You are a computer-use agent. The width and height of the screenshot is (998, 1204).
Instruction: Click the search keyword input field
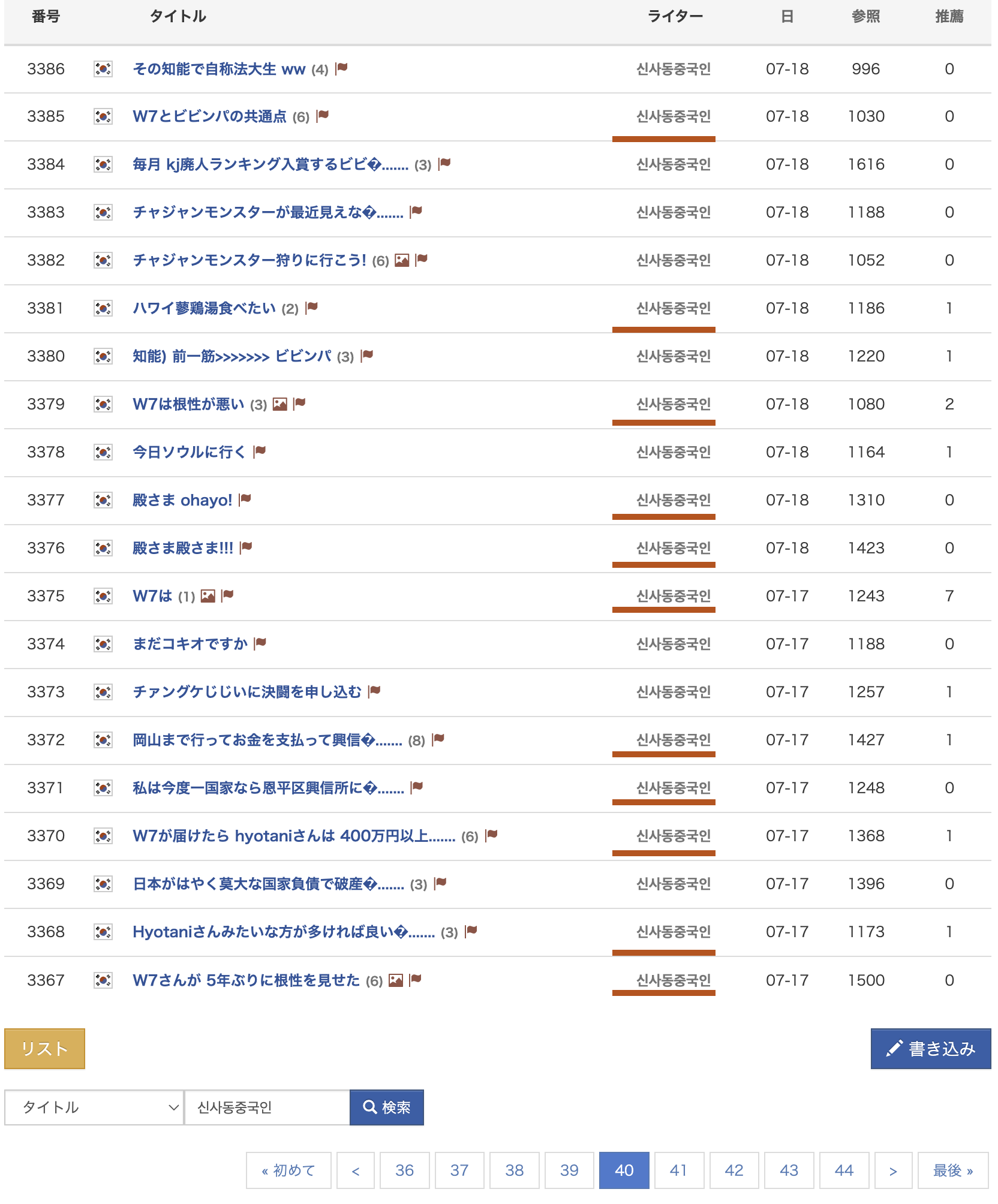coord(267,1107)
